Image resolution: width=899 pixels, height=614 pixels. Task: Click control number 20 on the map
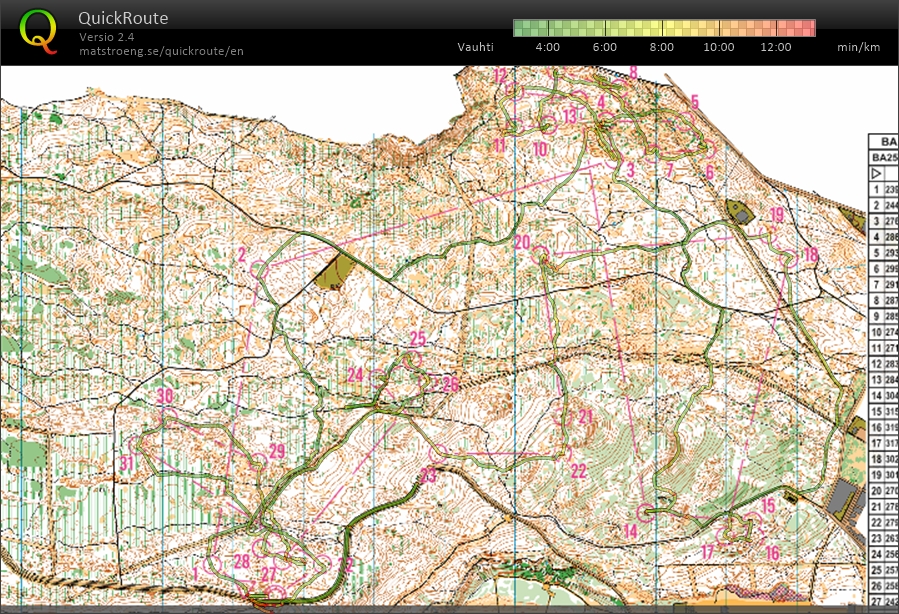pos(522,242)
